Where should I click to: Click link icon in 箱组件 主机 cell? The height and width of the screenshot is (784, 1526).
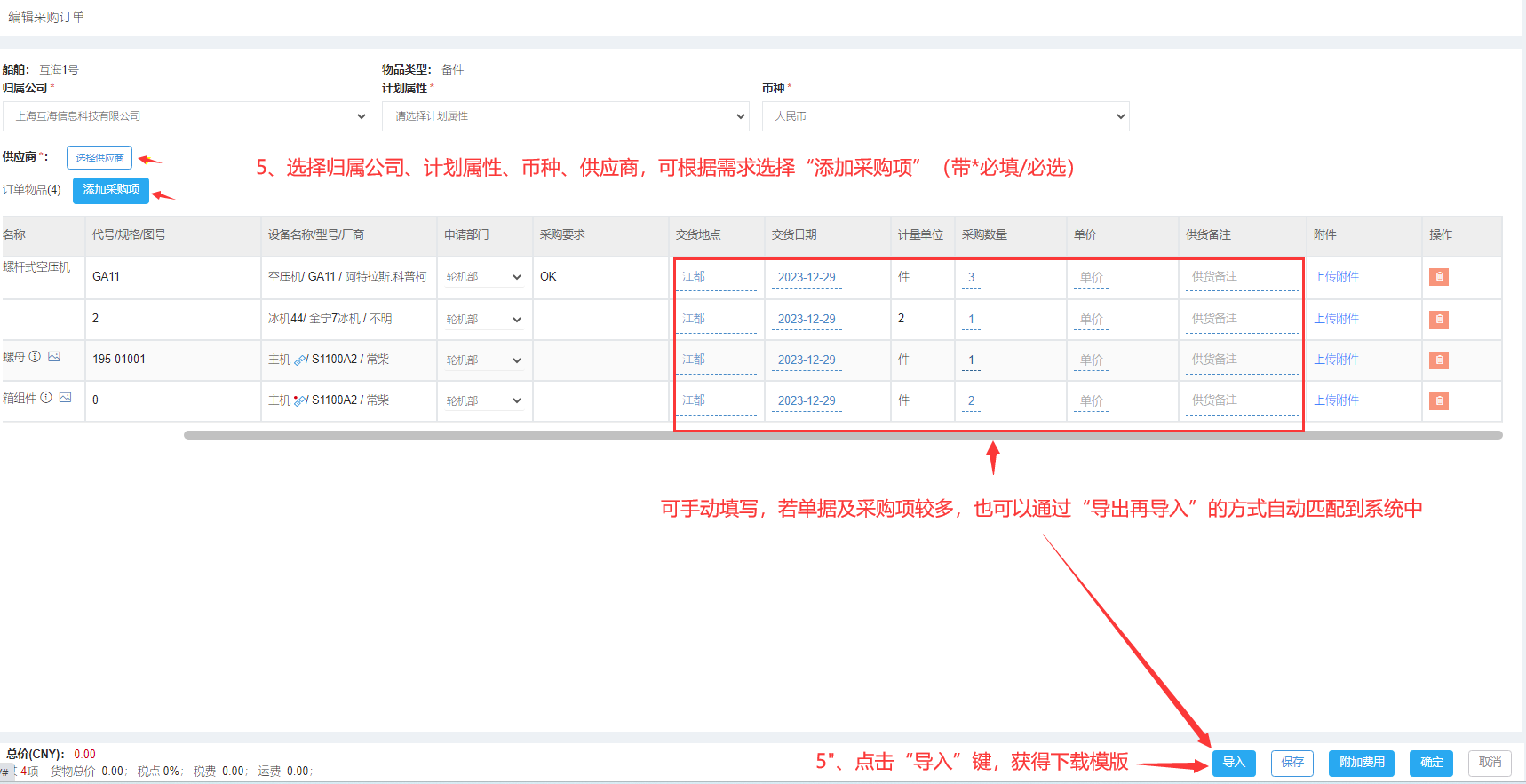(x=299, y=400)
